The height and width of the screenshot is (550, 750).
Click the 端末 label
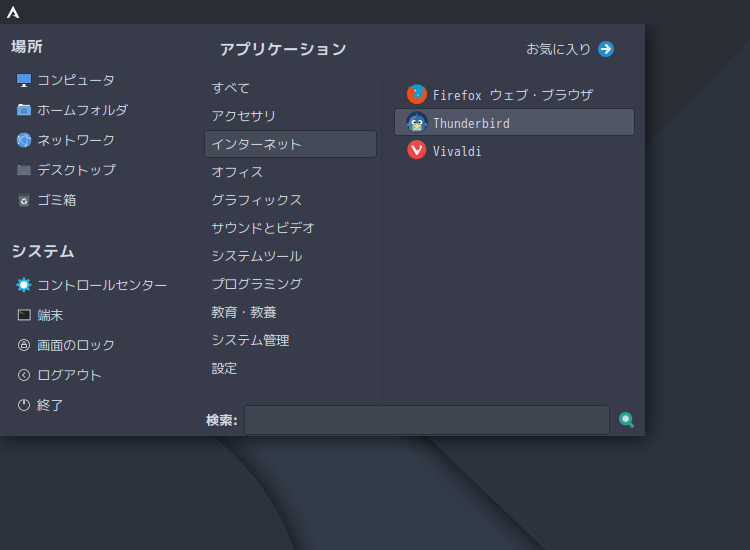click(x=50, y=315)
